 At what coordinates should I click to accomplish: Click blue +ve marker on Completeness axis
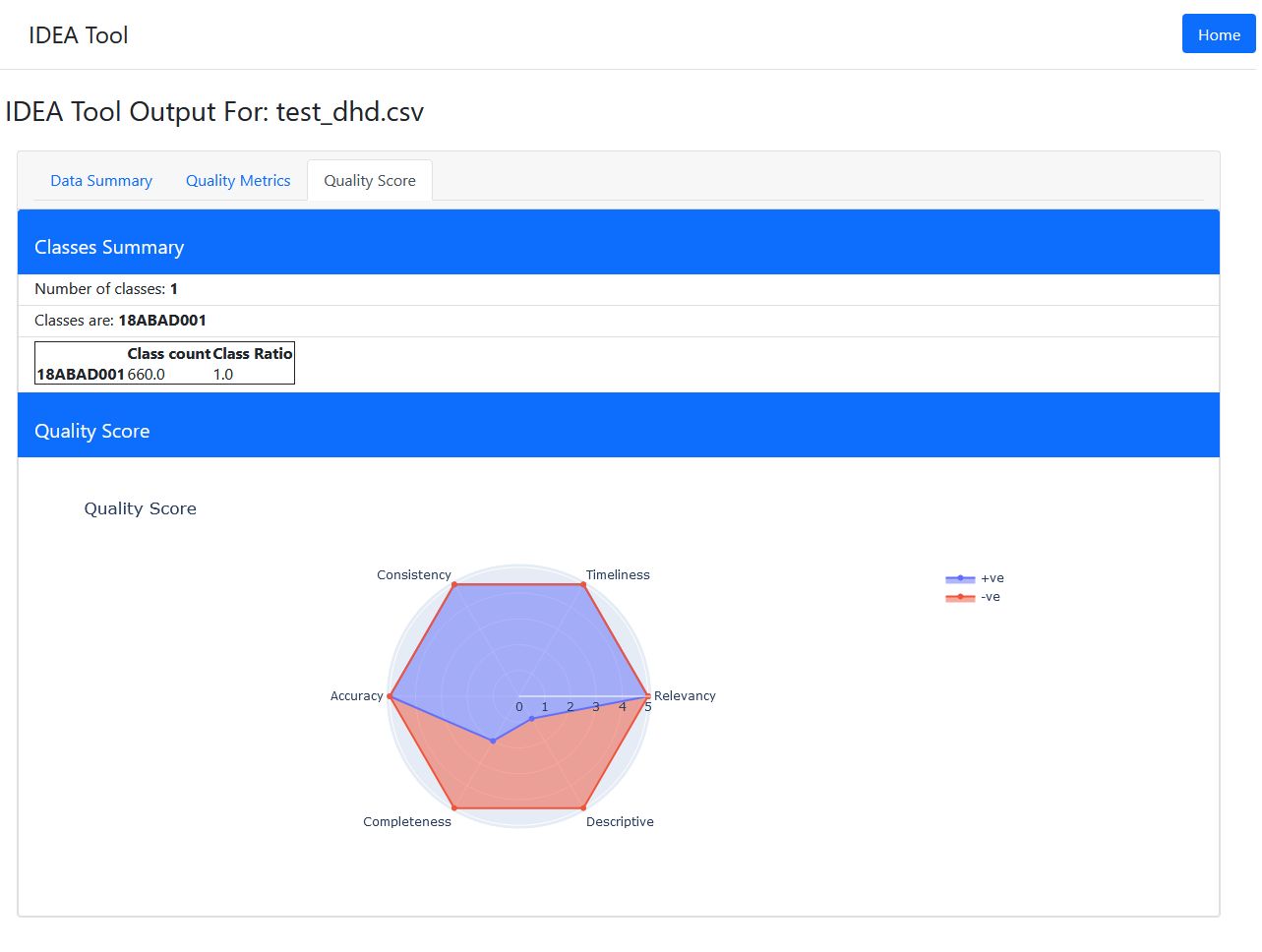click(x=493, y=741)
